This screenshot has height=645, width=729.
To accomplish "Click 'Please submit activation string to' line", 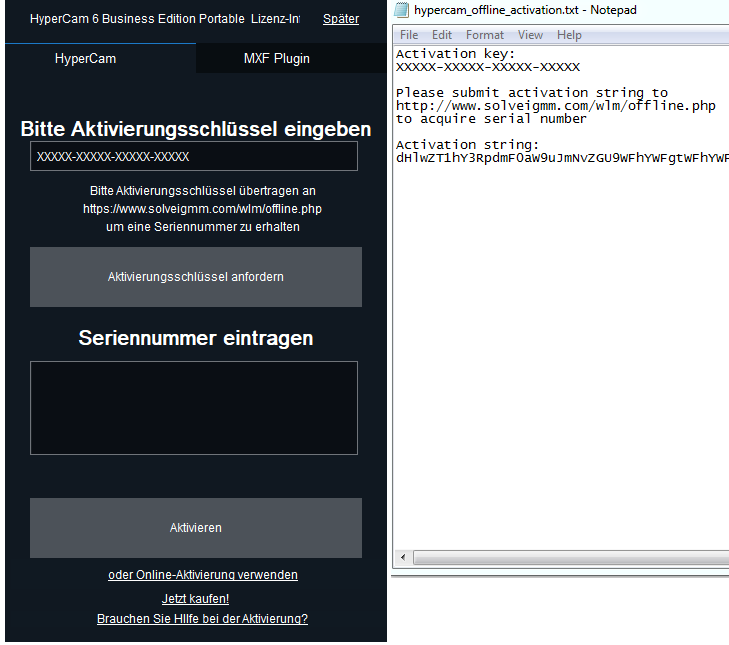I will (532, 93).
